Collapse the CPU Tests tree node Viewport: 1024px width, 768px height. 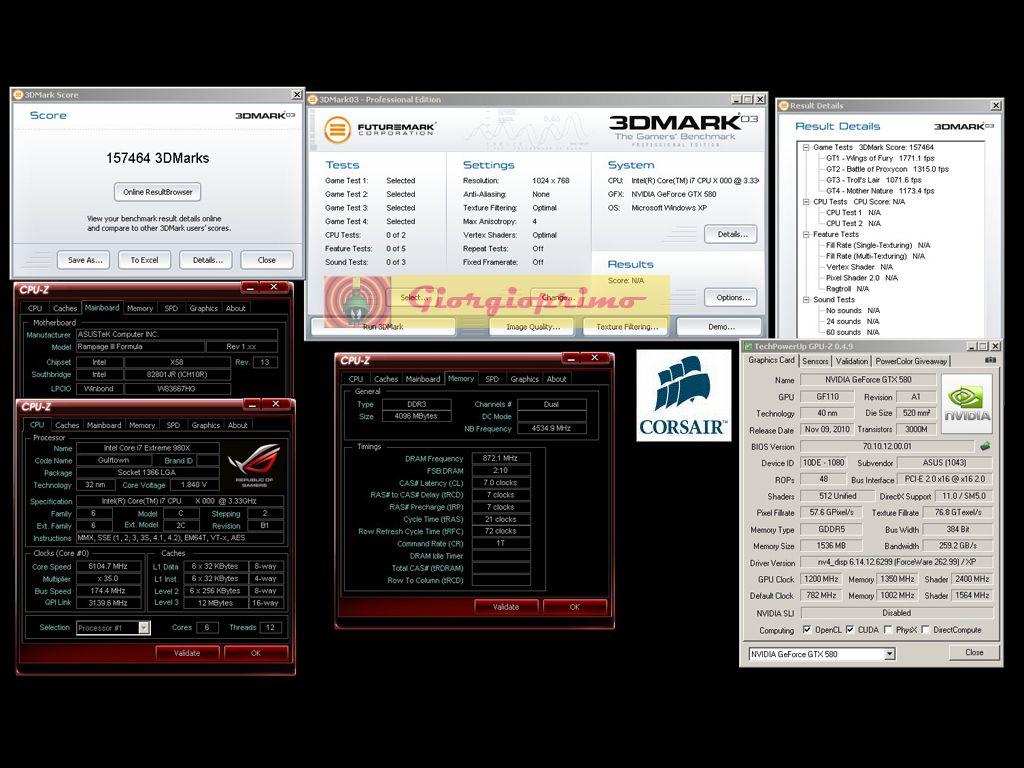[x=806, y=202]
